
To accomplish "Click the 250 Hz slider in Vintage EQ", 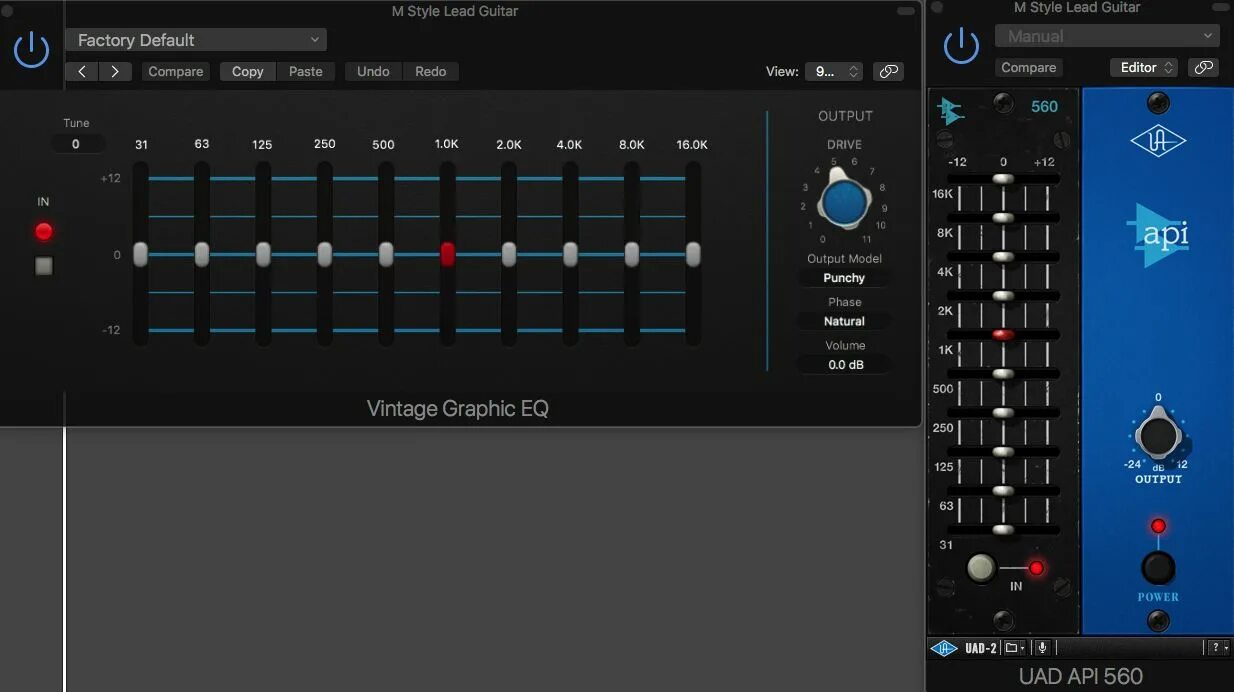I will 324,254.
